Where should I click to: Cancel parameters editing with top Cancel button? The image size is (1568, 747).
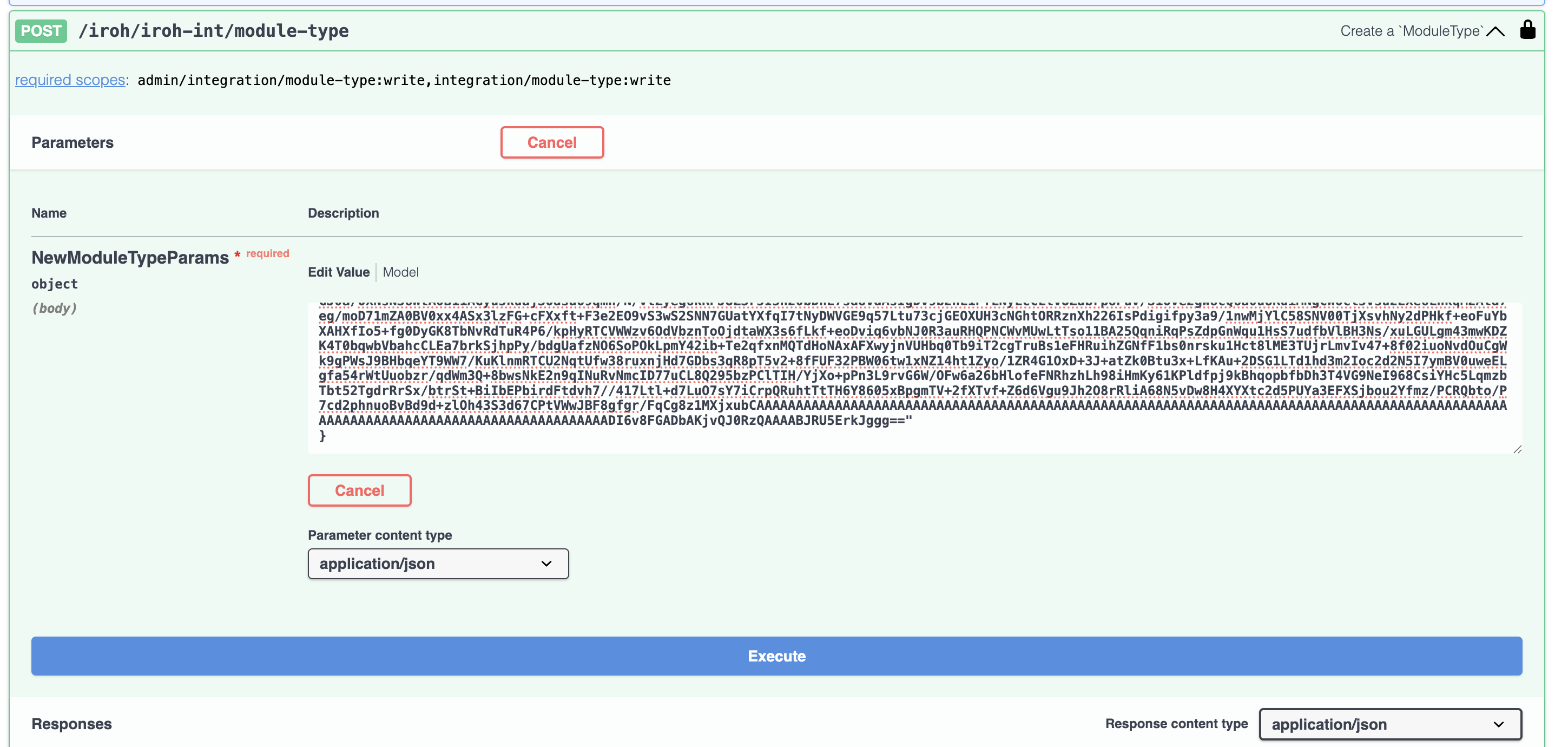point(552,142)
